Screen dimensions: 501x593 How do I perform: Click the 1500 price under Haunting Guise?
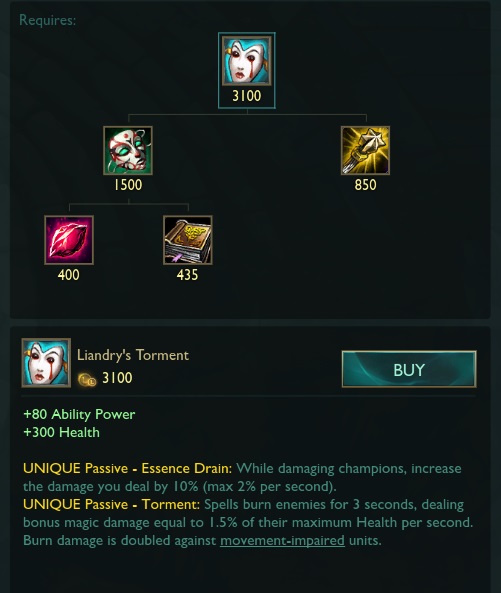tap(128, 185)
